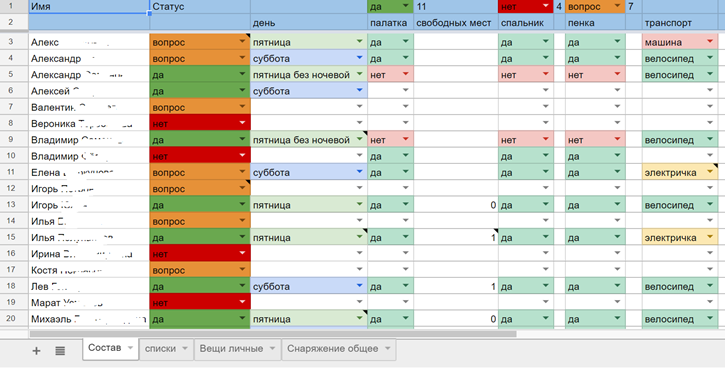Select row 13 header number
Viewport: 725px width, 368px height.
click(x=11, y=204)
